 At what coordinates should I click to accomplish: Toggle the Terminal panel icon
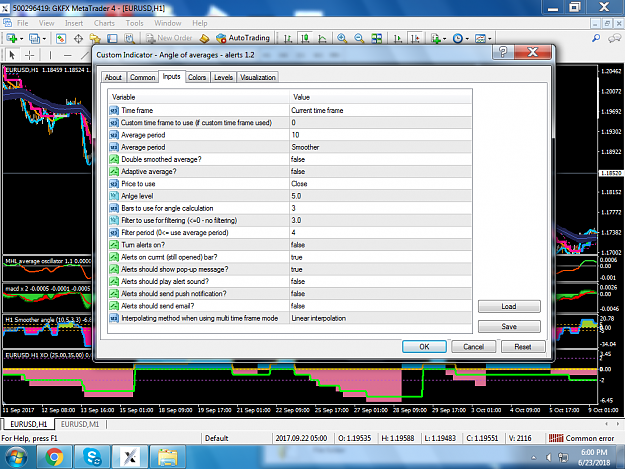tap(112, 38)
